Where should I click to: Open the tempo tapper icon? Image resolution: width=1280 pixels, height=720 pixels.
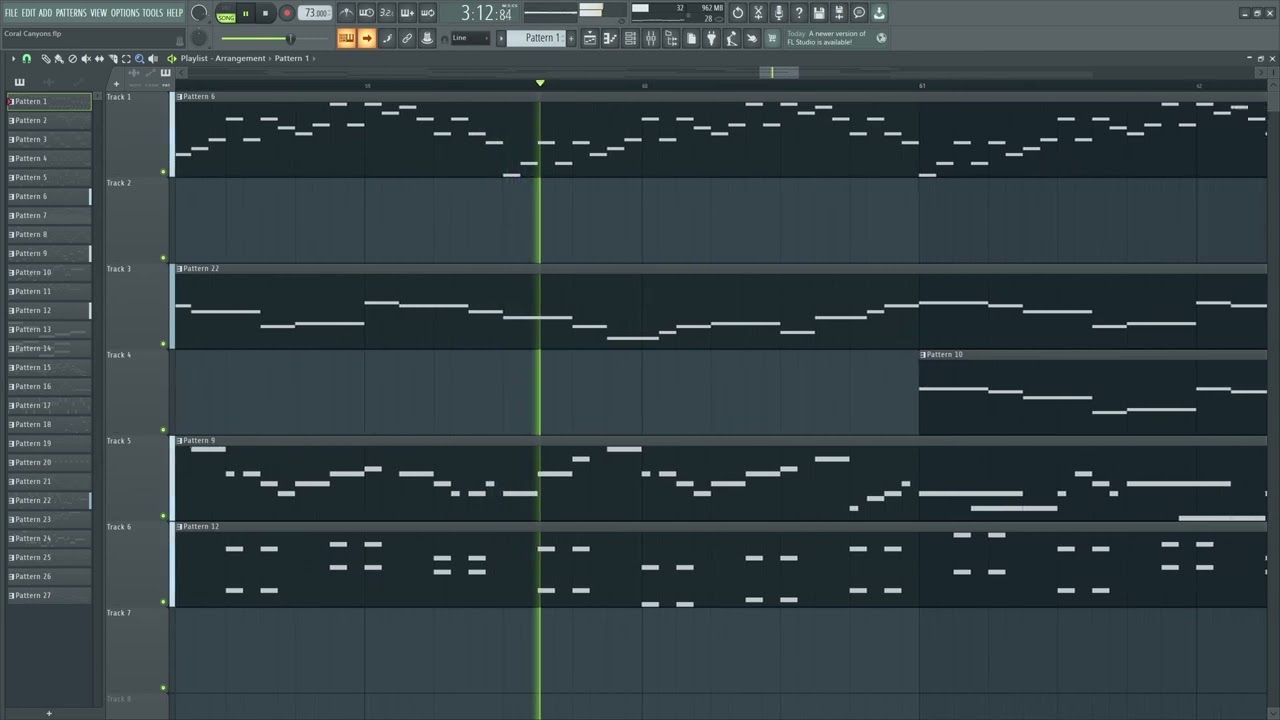pyautogui.click(x=732, y=38)
